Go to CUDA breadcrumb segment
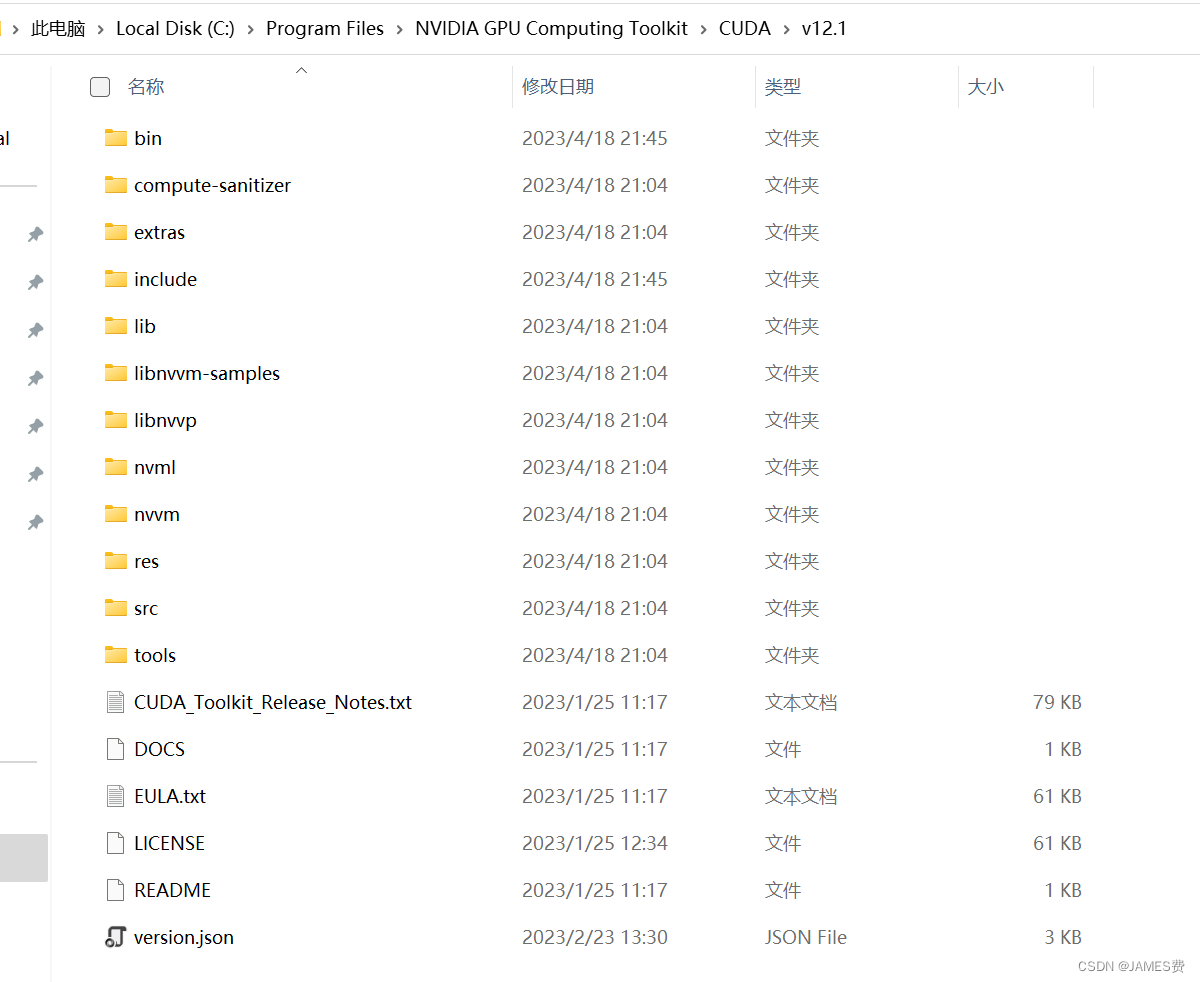This screenshot has width=1200, height=982. pyautogui.click(x=745, y=28)
